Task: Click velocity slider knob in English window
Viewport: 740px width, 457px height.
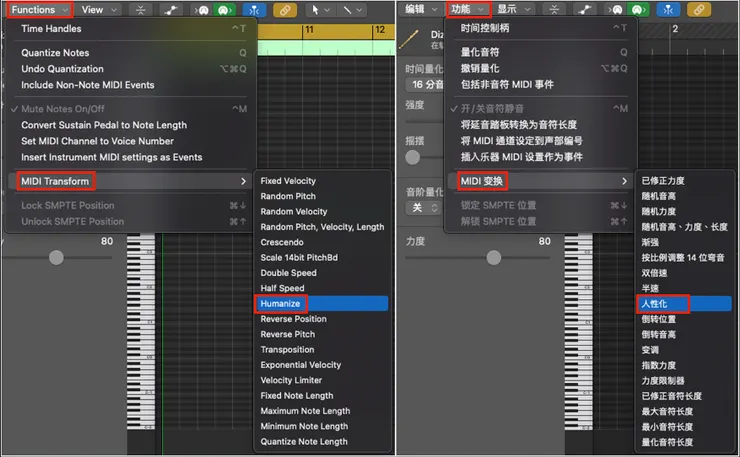Action: 56,258
